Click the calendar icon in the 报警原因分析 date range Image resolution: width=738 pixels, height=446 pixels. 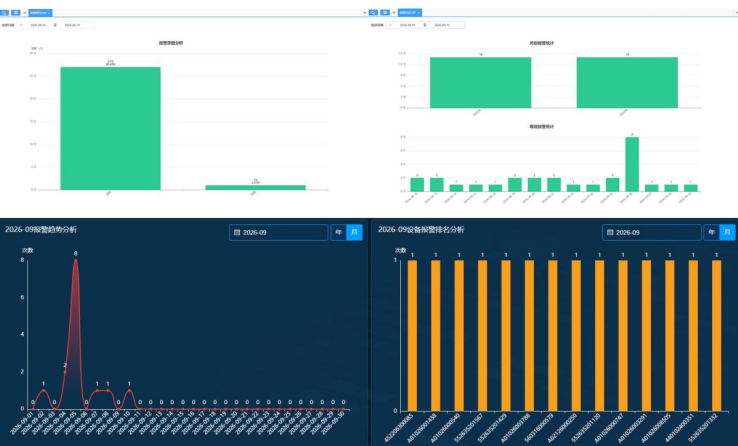[x=21, y=25]
